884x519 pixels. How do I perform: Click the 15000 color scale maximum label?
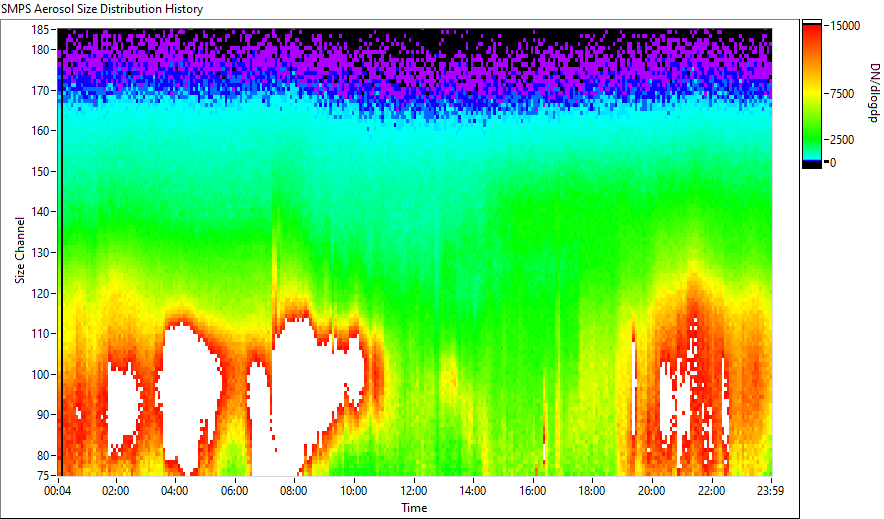coord(845,26)
